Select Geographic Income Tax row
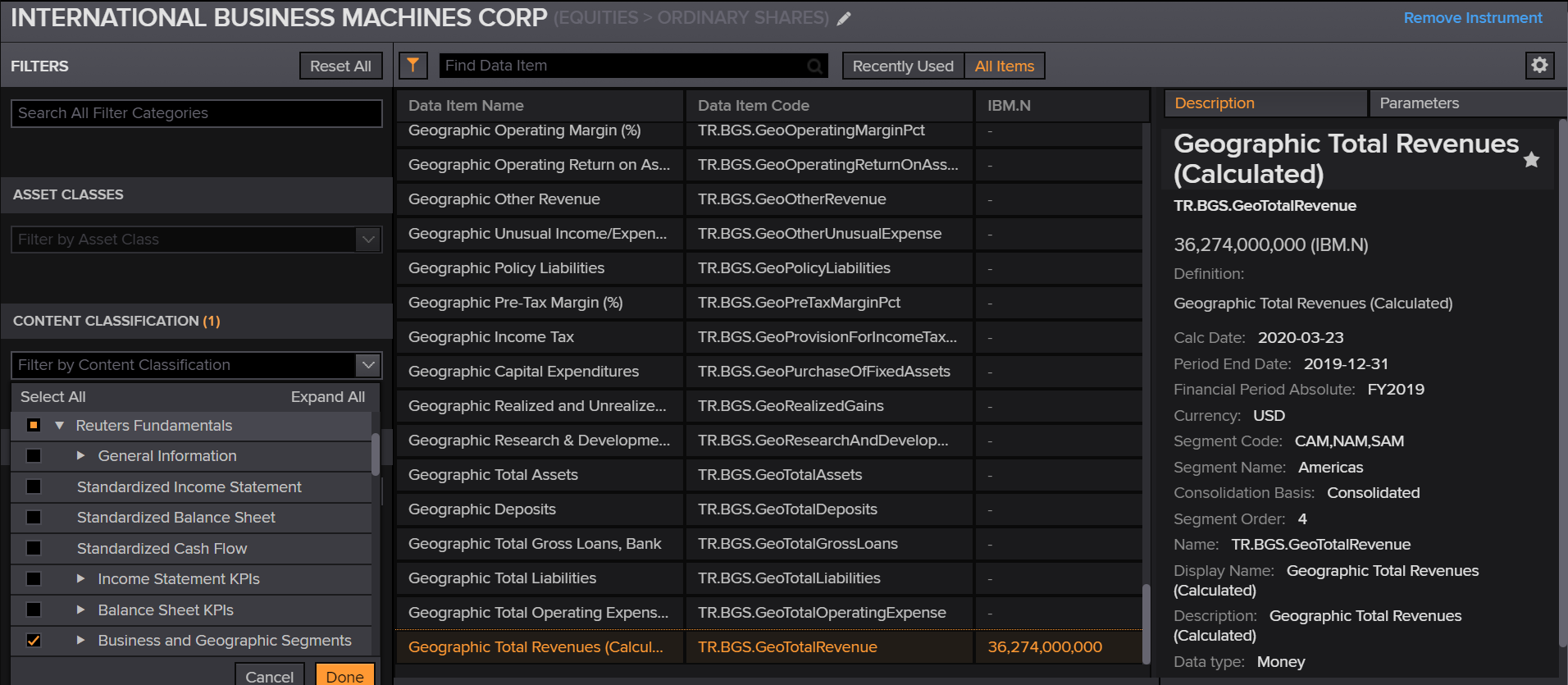 click(769, 337)
